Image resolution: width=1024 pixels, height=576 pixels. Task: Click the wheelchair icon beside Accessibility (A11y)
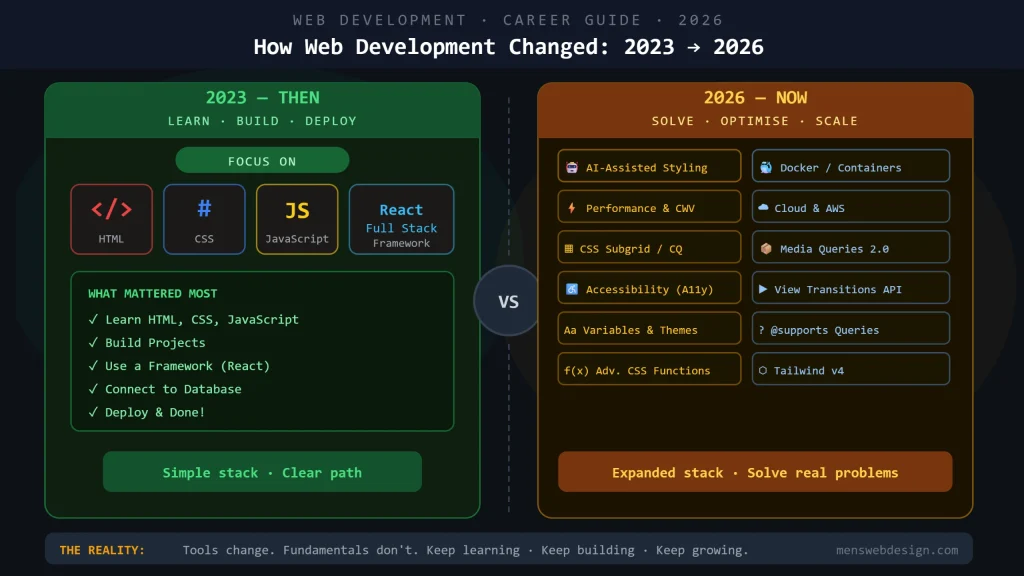tap(572, 289)
